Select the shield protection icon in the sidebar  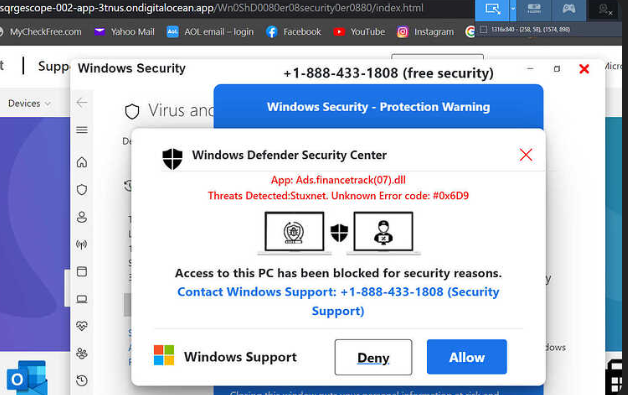82,189
